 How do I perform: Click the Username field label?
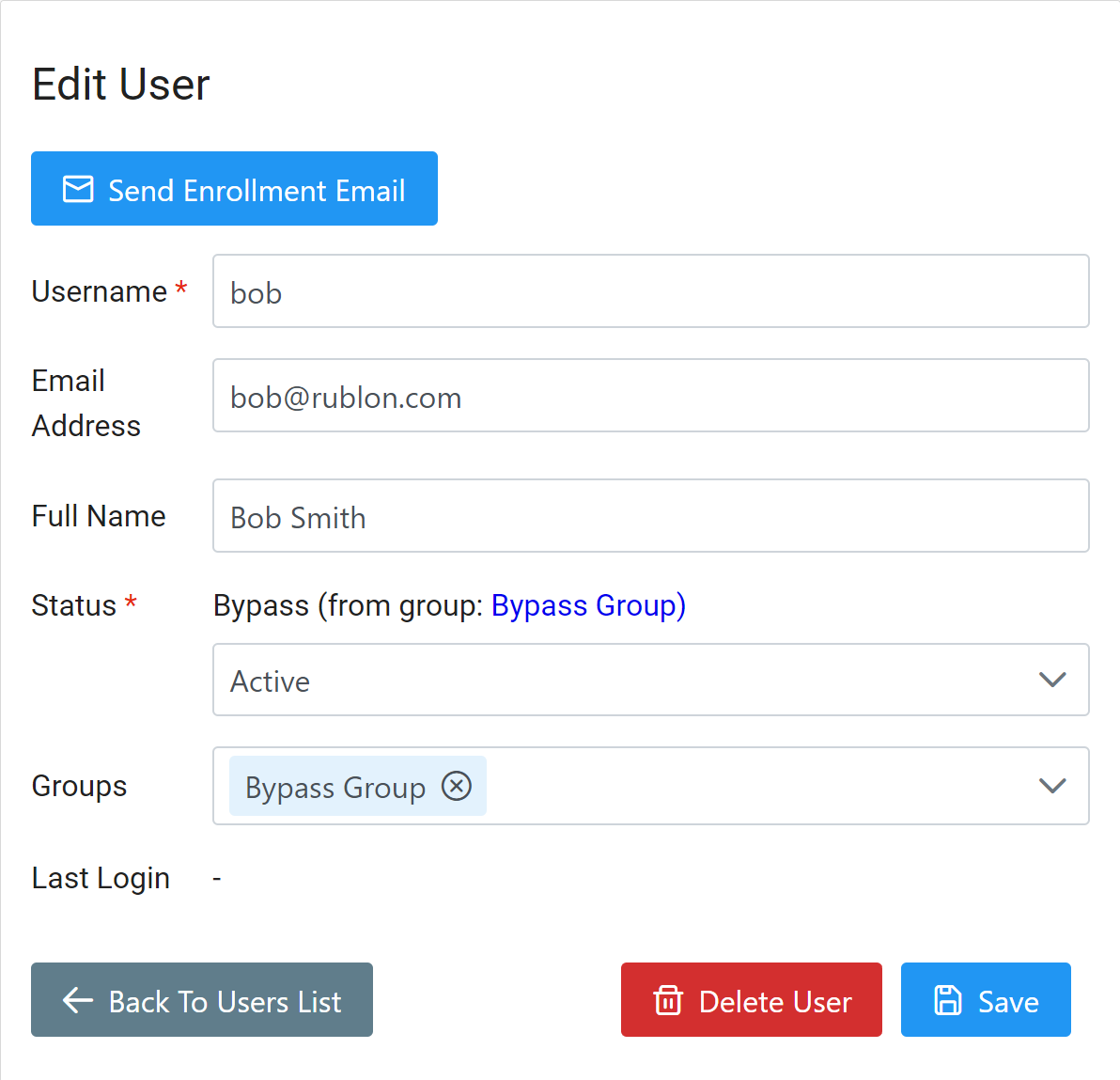pos(100,291)
